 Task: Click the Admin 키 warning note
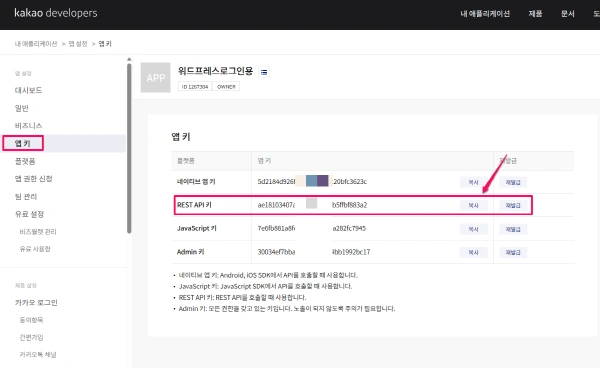[x=287, y=308]
